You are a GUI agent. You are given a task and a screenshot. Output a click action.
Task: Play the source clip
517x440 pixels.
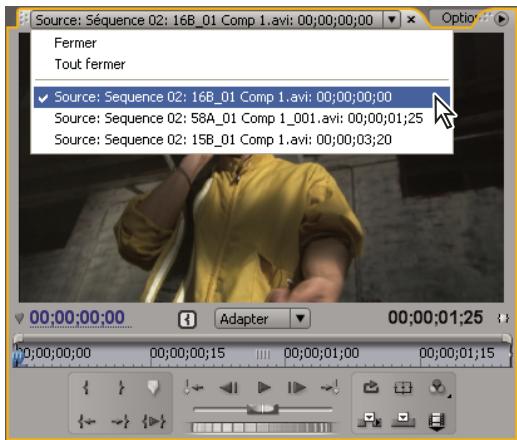tap(264, 387)
